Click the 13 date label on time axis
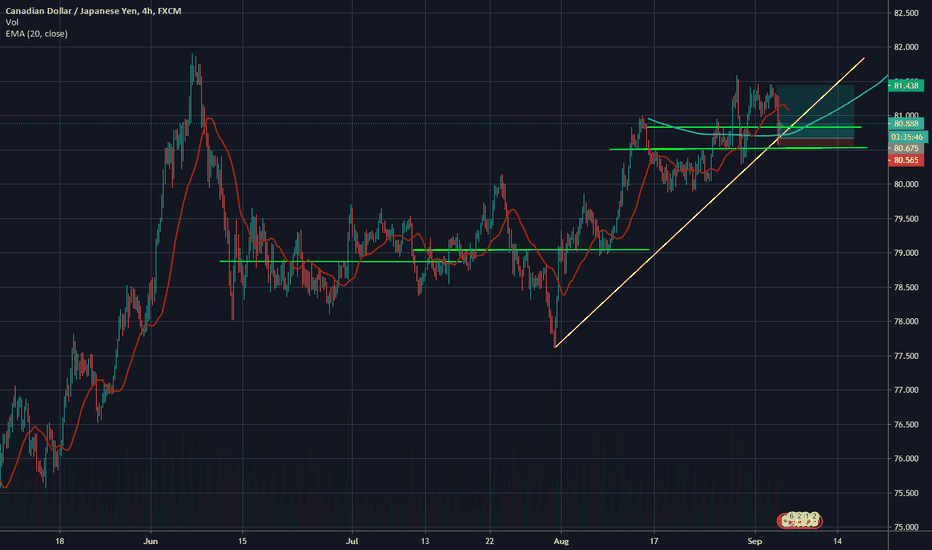Image resolution: width=932 pixels, height=550 pixels. tap(425, 541)
